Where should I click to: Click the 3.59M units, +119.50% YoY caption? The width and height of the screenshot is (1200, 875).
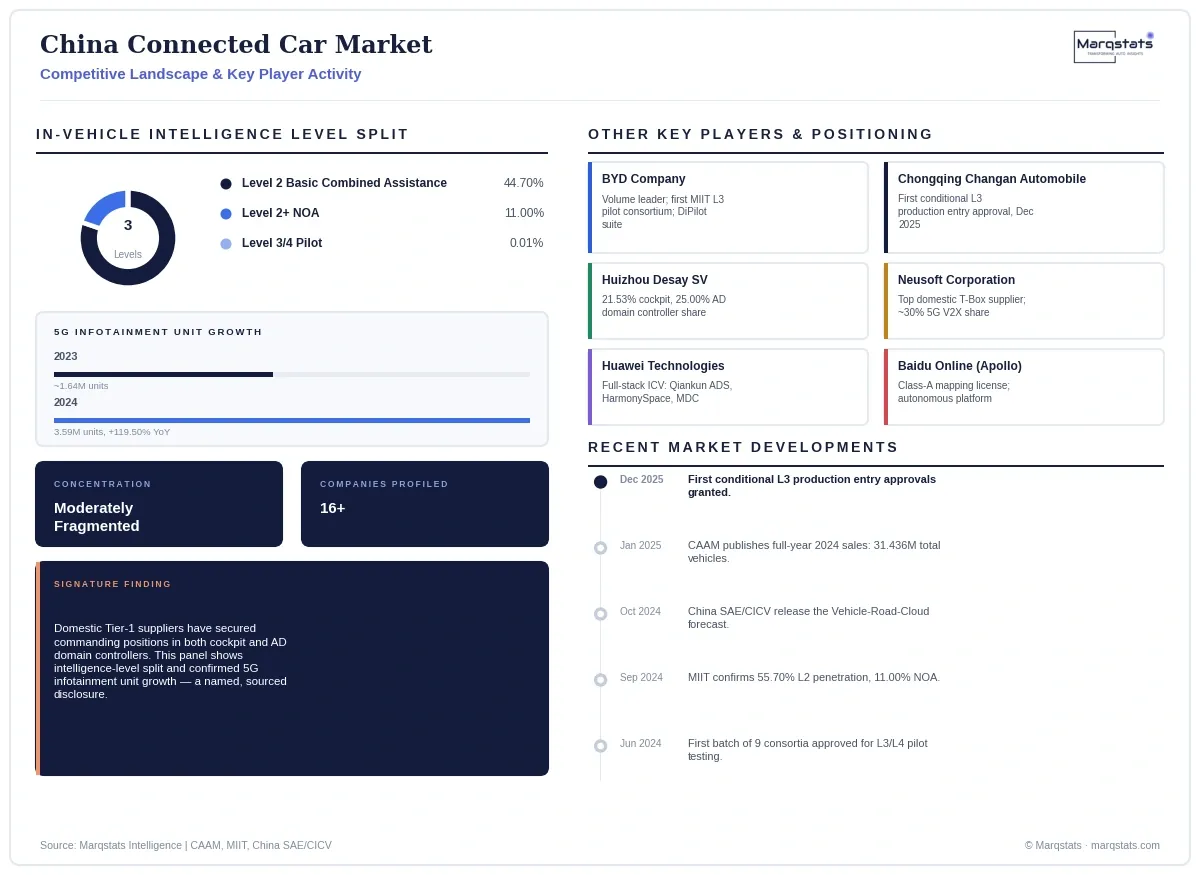[x=112, y=432]
